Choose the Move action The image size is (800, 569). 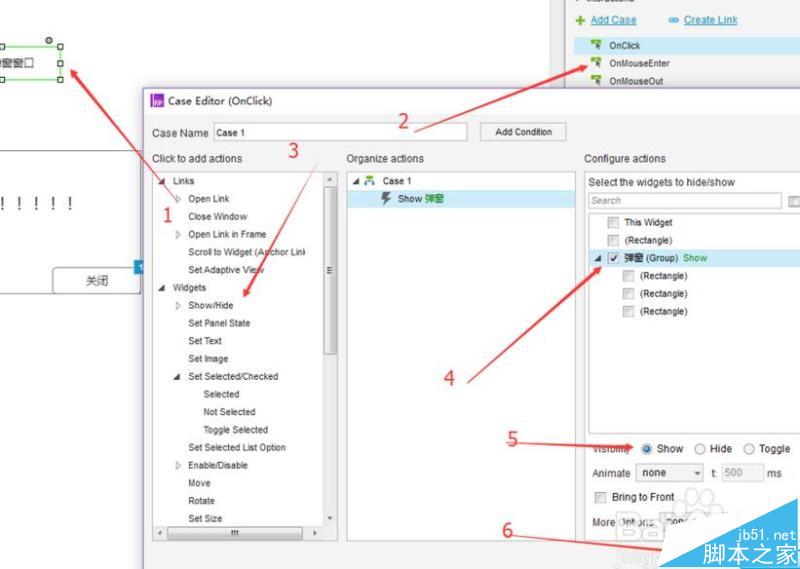tap(199, 483)
